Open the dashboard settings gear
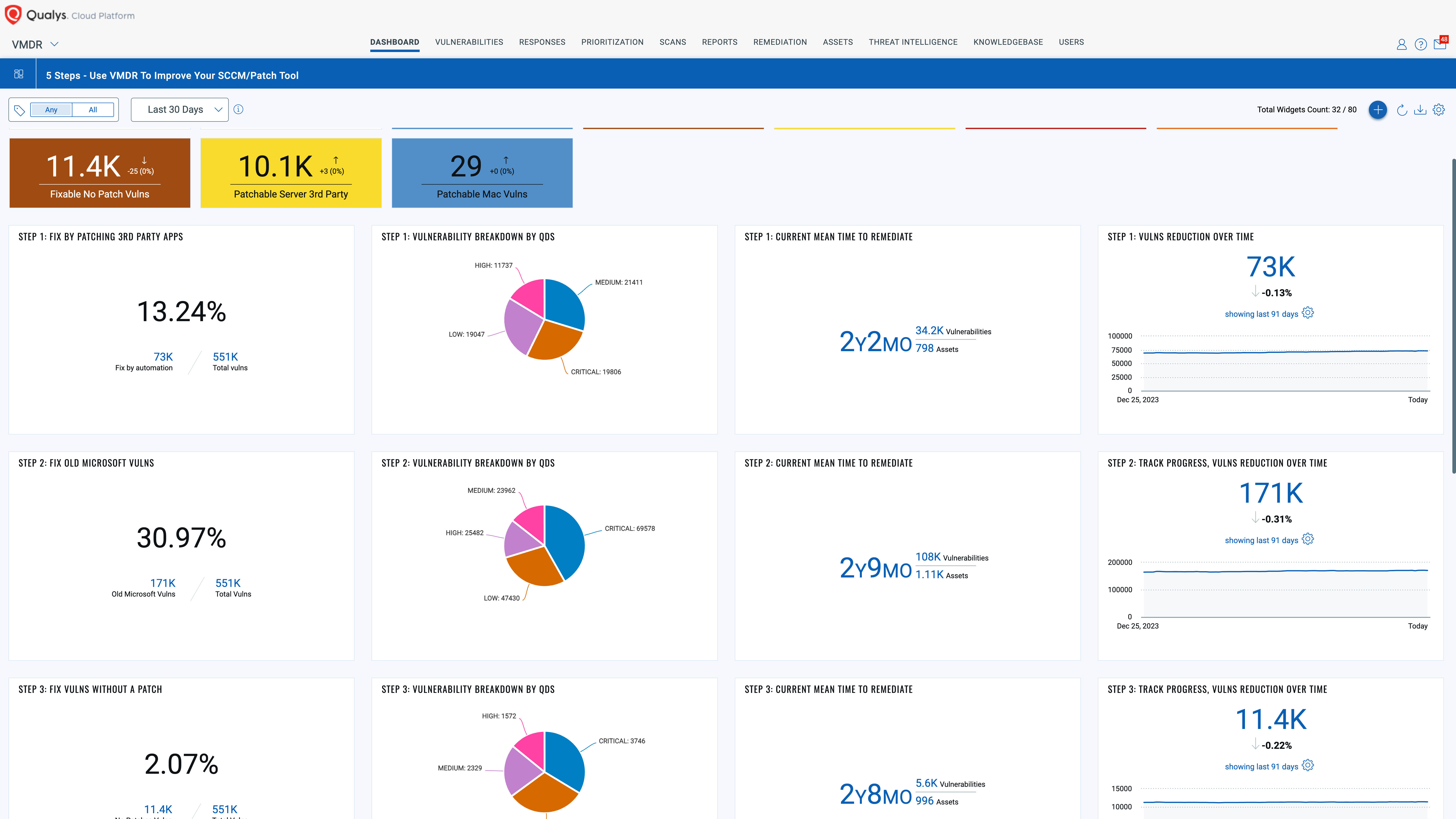Screen dimensions: 1456x819 click(x=1439, y=110)
